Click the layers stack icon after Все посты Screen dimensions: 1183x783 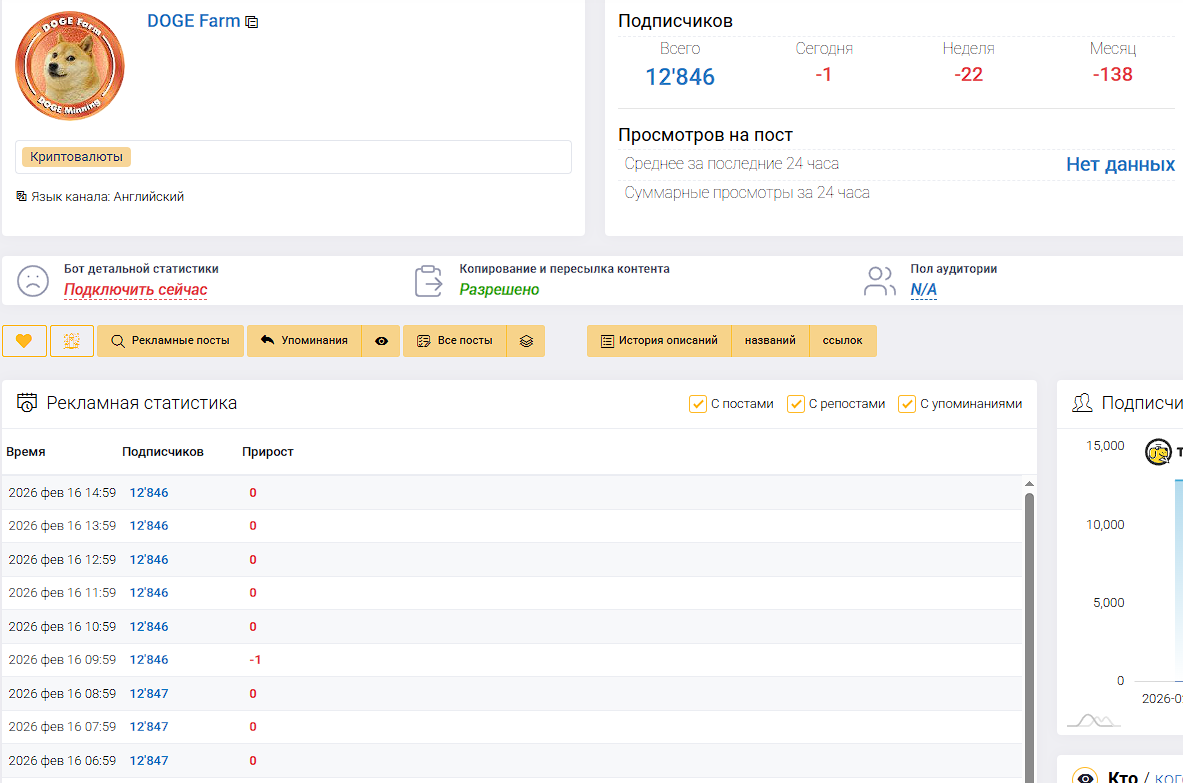point(526,341)
